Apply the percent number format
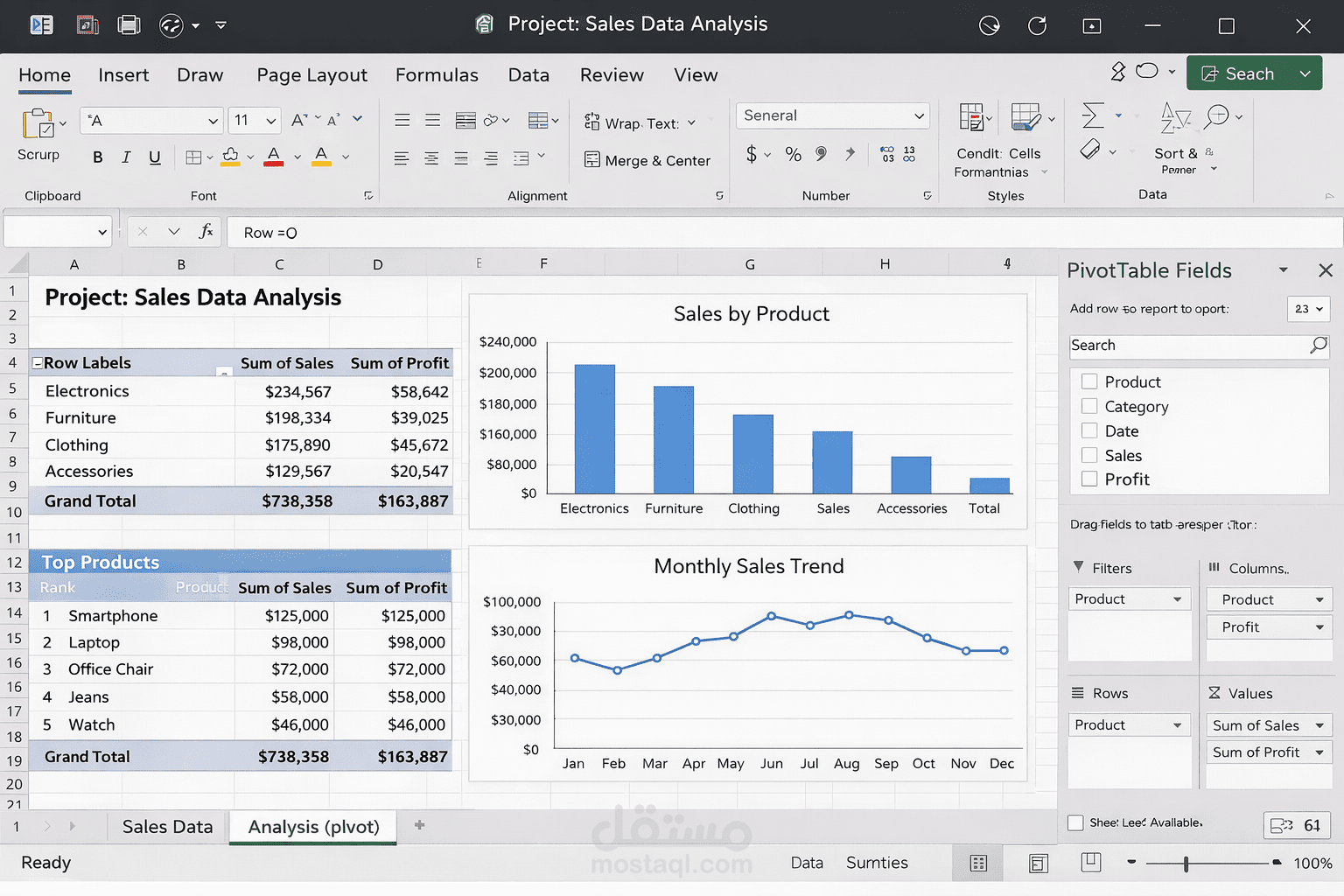Image resolution: width=1344 pixels, height=896 pixels. point(792,155)
